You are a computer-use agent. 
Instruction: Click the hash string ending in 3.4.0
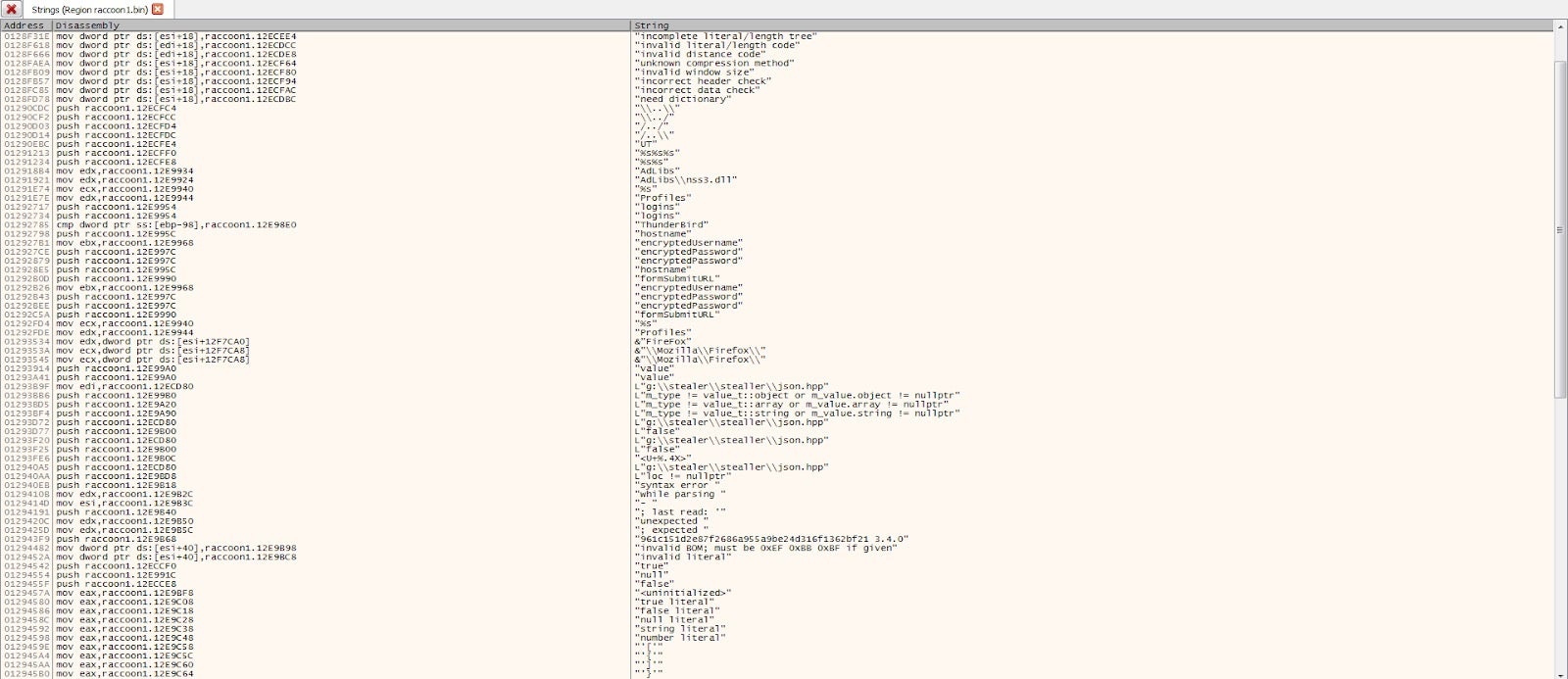[771, 539]
